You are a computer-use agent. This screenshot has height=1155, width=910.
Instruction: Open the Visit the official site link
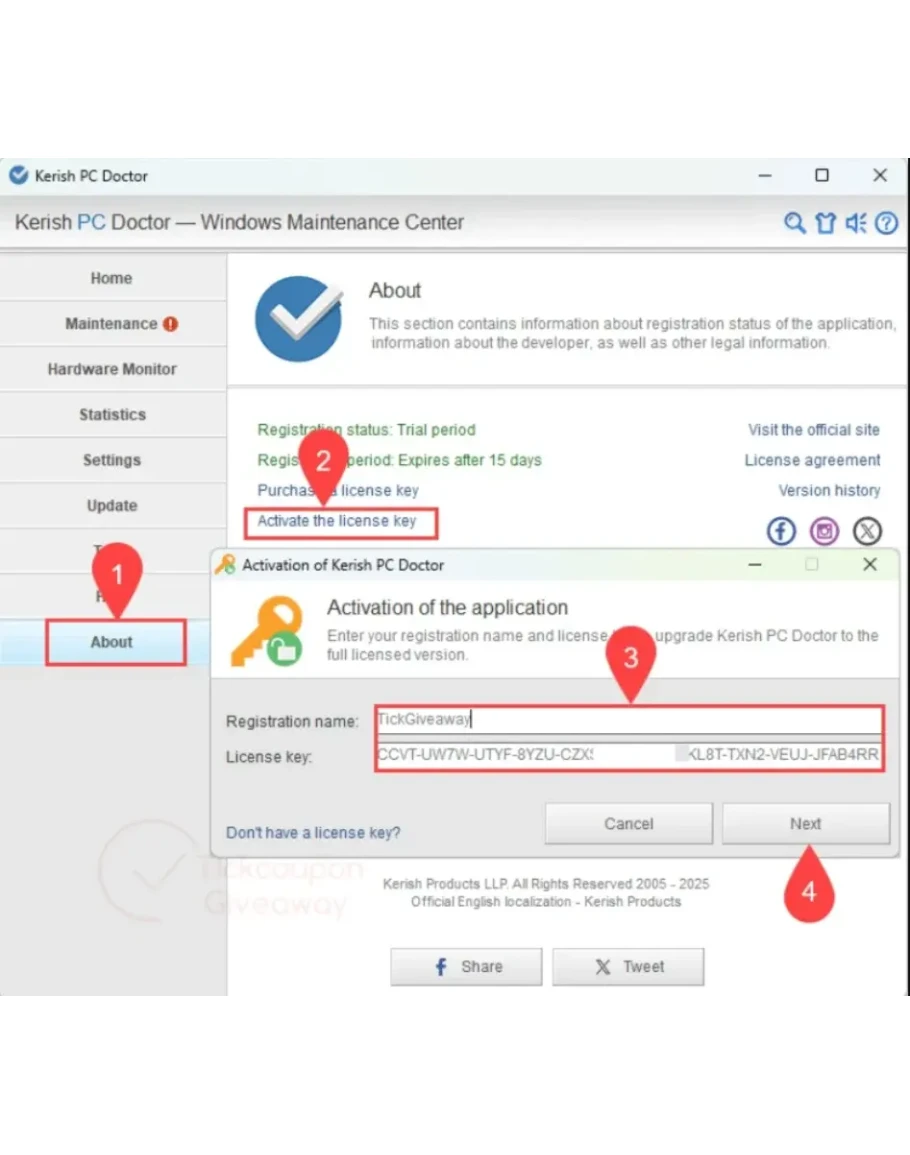(x=813, y=430)
